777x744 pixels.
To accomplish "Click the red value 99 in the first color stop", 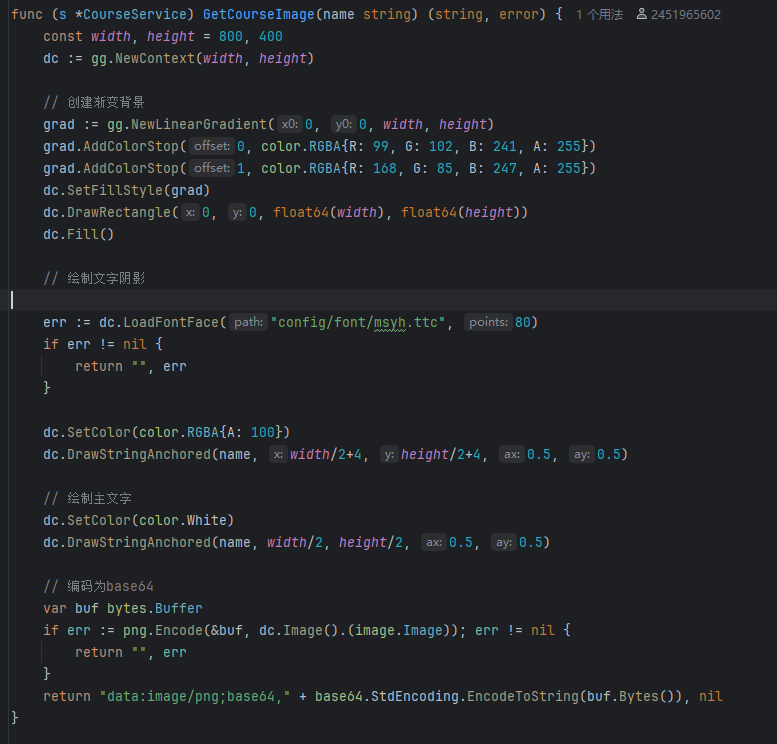I will click(x=381, y=146).
